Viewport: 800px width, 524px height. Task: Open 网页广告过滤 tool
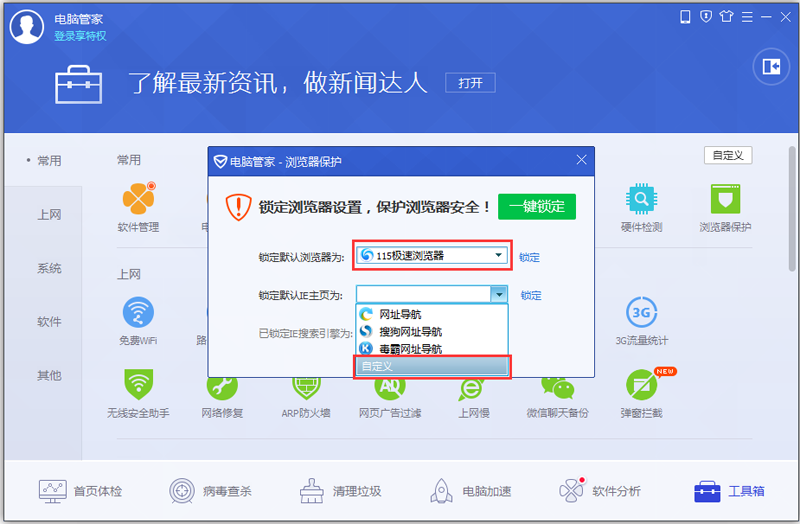[x=390, y=388]
